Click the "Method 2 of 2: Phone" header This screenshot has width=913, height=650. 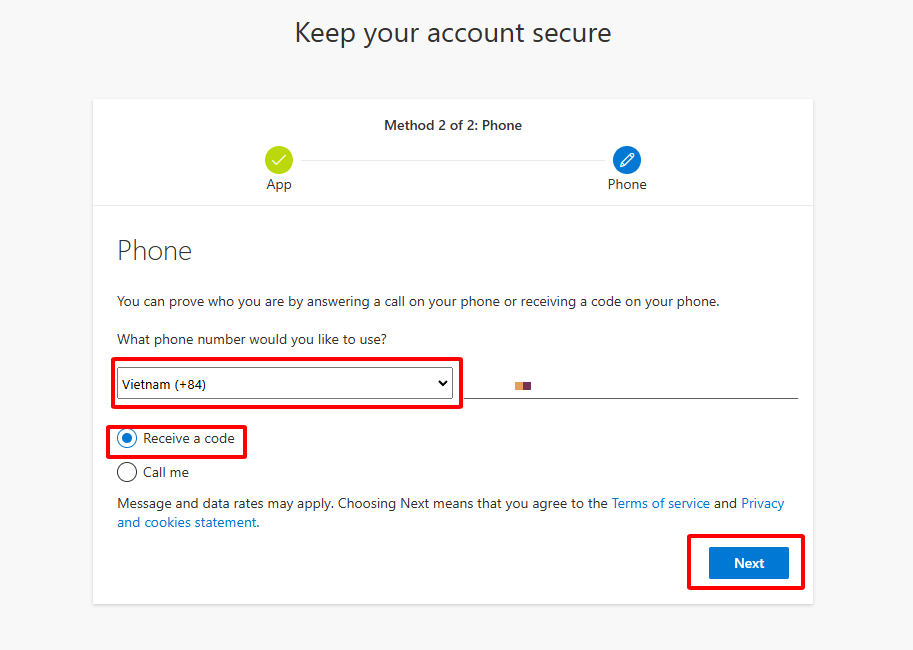pyautogui.click(x=453, y=126)
